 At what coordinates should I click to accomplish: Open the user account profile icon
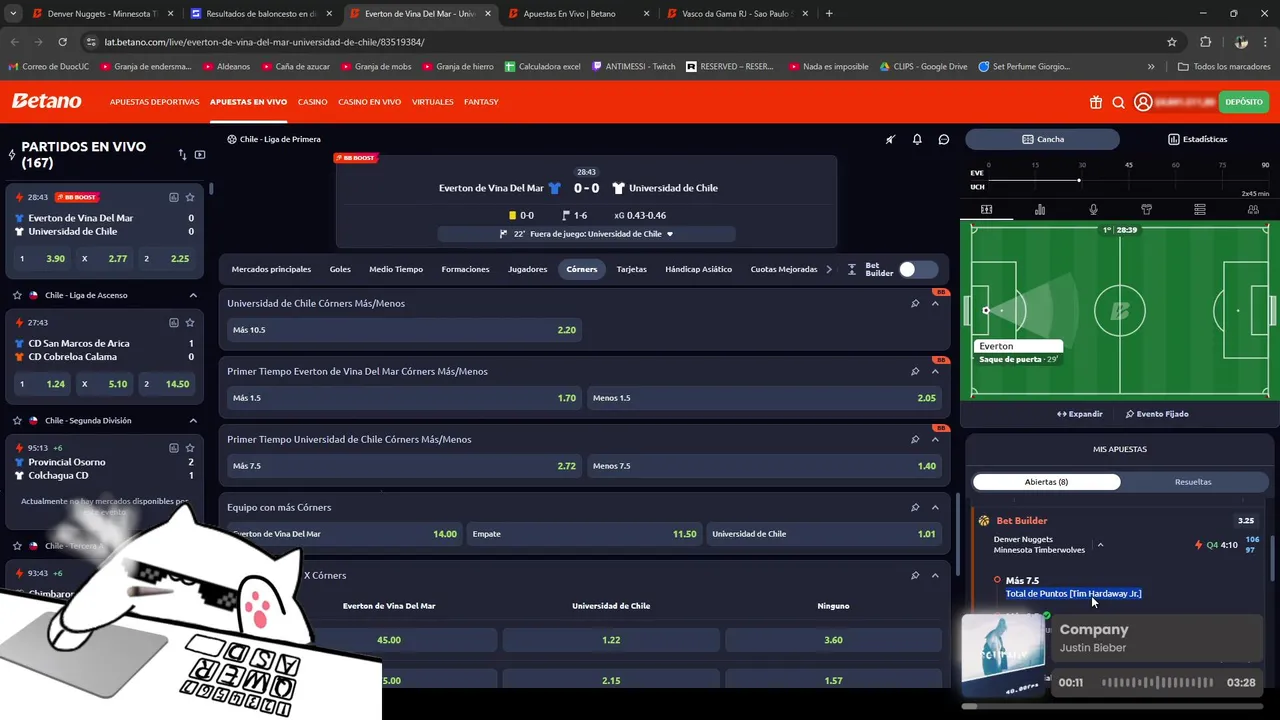(x=1143, y=102)
